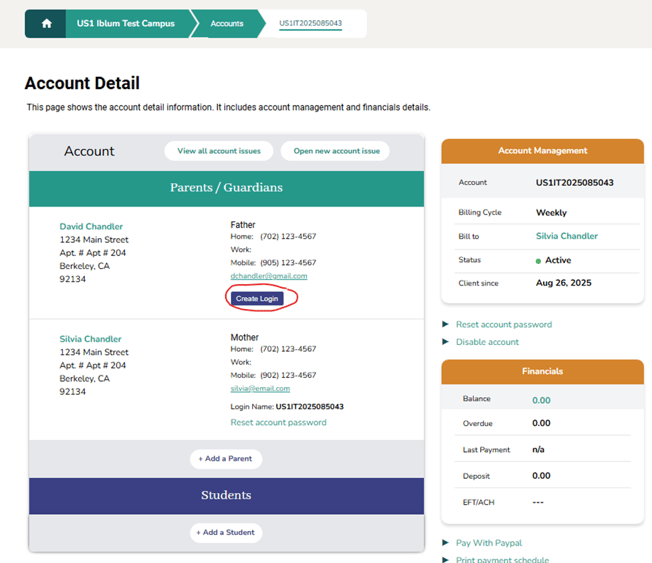The height and width of the screenshot is (563, 652).
Task: Select US1IT2025085043 breadcrumb tab
Action: 310,24
